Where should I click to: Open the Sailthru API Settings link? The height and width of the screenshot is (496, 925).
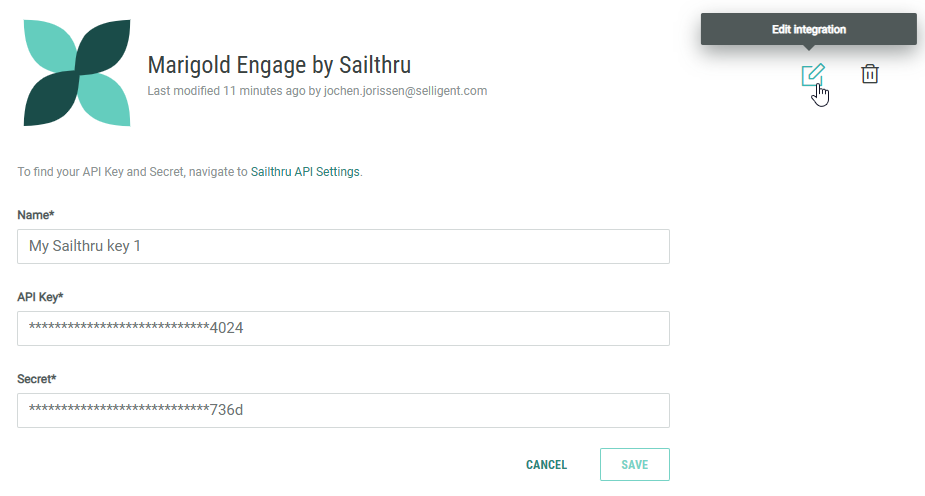click(x=305, y=172)
